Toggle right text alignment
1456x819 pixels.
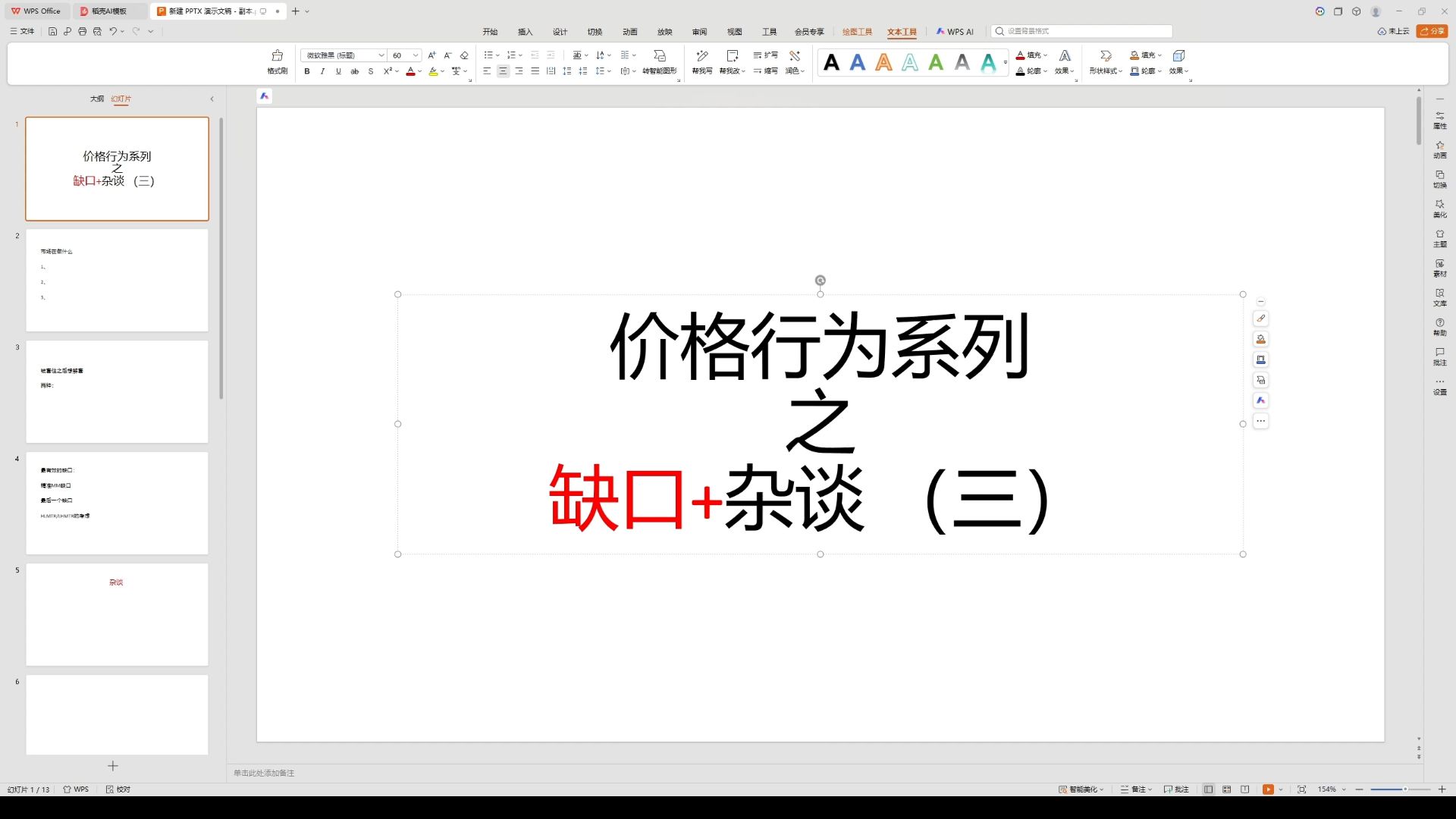tap(519, 71)
